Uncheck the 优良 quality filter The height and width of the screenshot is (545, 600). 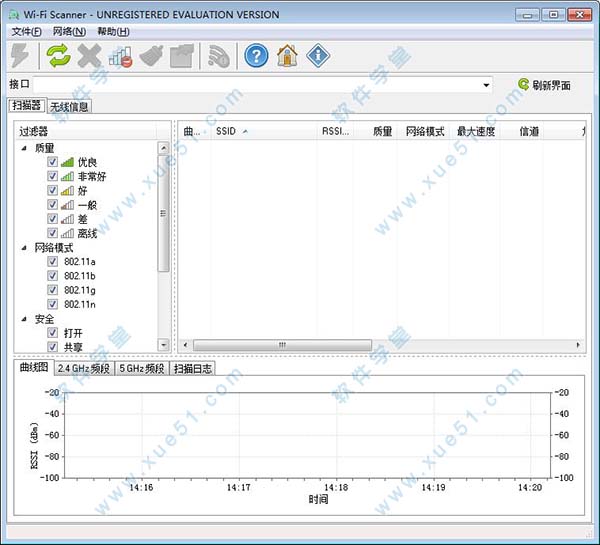click(52, 162)
